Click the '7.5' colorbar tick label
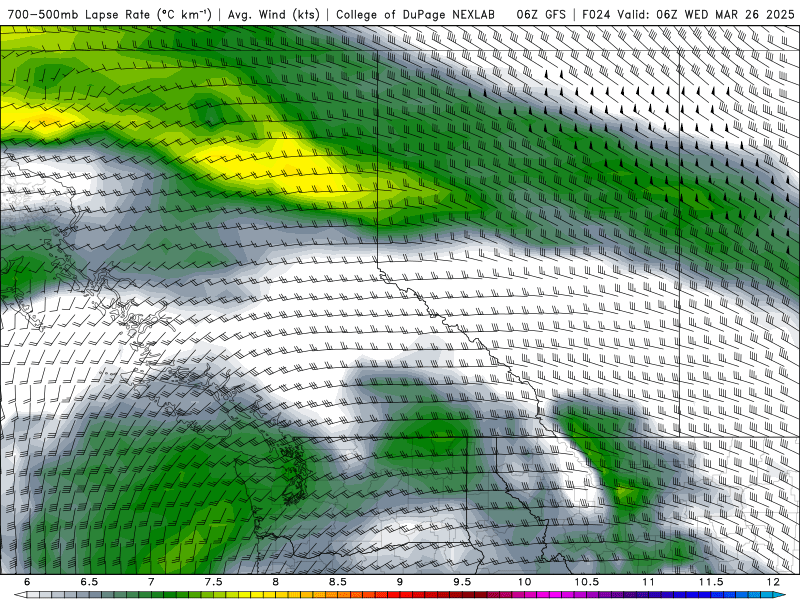 click(x=213, y=582)
